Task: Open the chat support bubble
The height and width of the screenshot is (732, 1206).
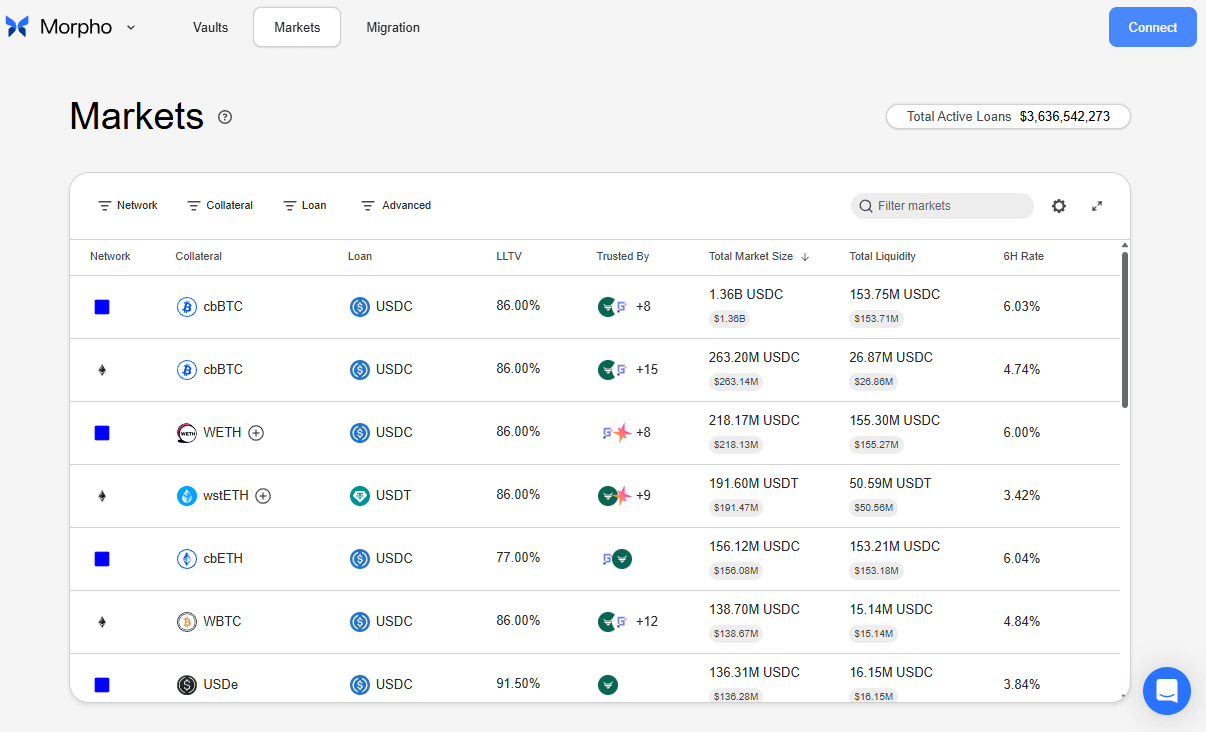Action: (x=1167, y=691)
